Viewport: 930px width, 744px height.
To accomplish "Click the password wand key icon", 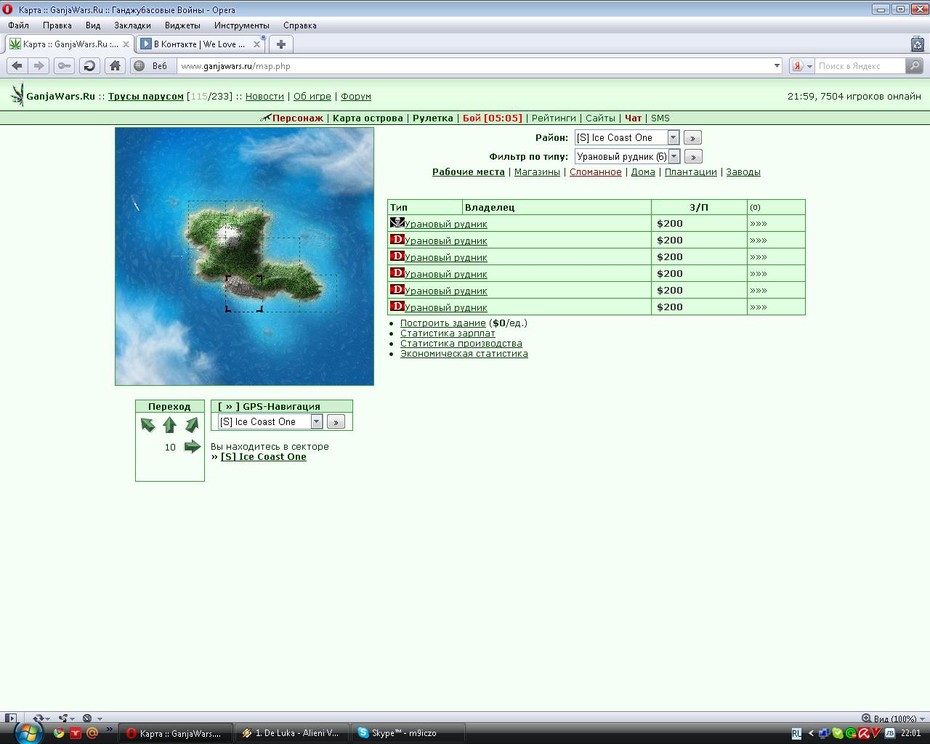I will point(64,66).
